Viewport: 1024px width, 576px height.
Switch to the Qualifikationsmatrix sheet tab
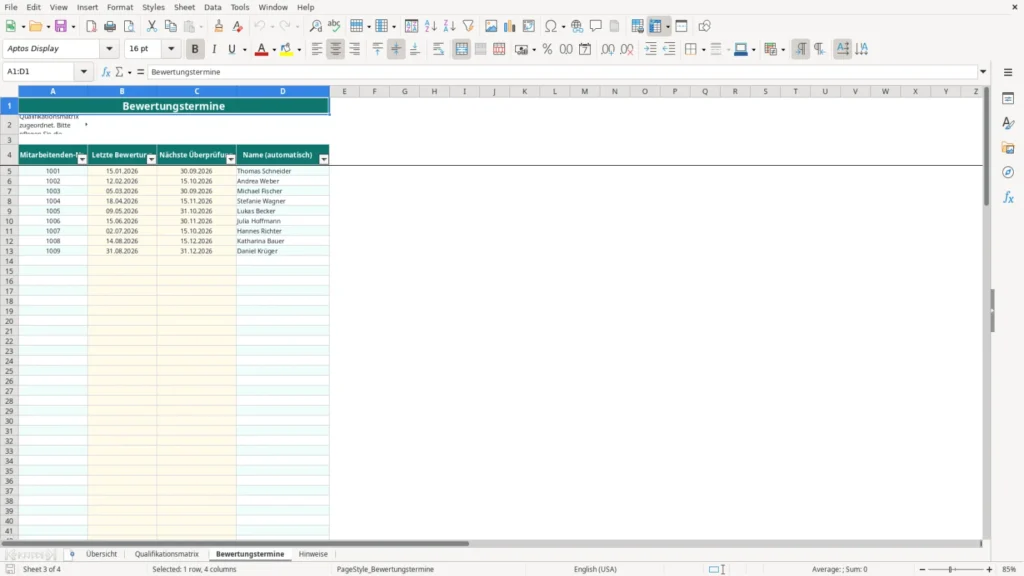coord(167,554)
